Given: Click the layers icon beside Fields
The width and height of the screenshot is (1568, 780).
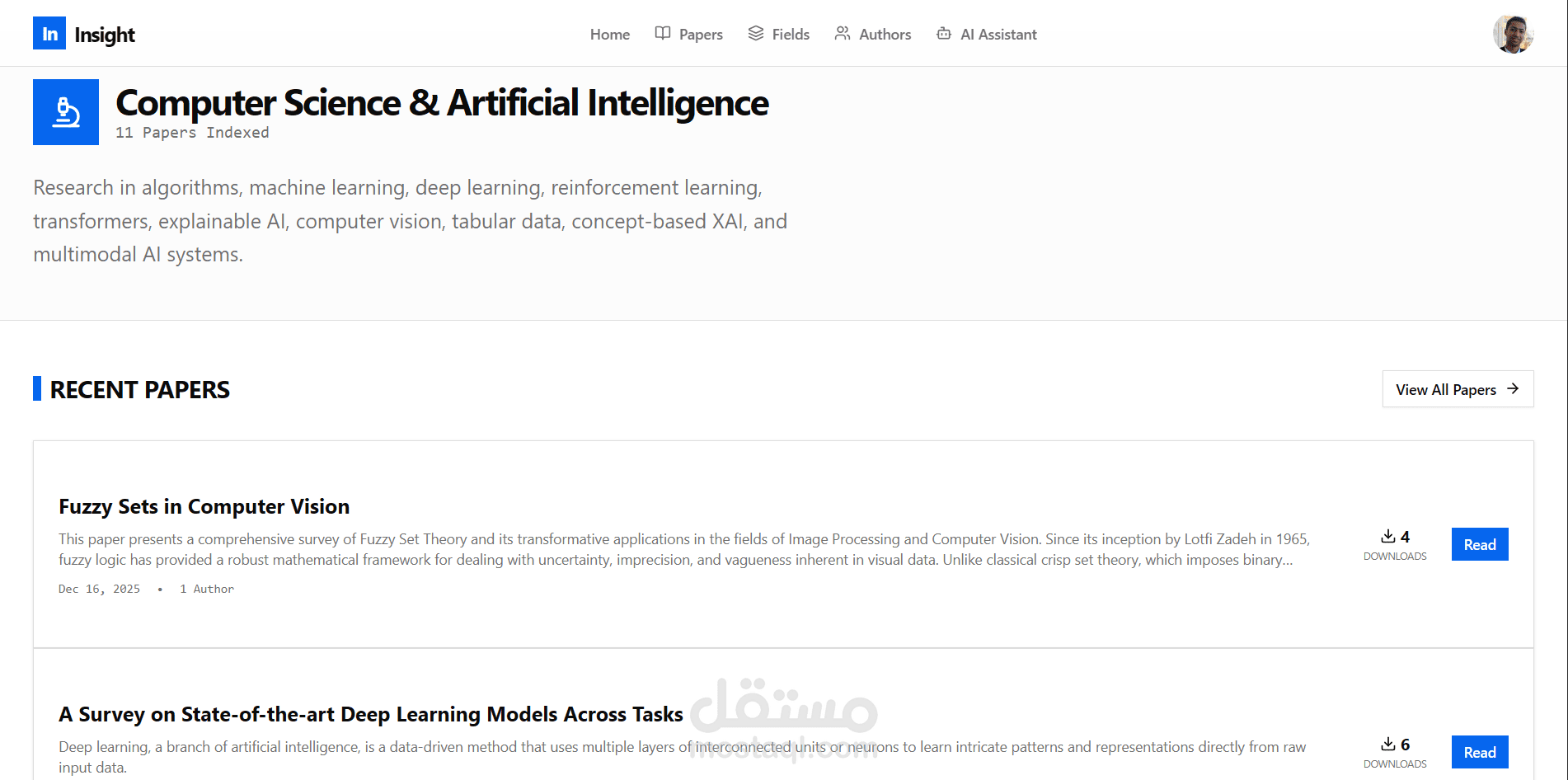Looking at the screenshot, I should 756,33.
